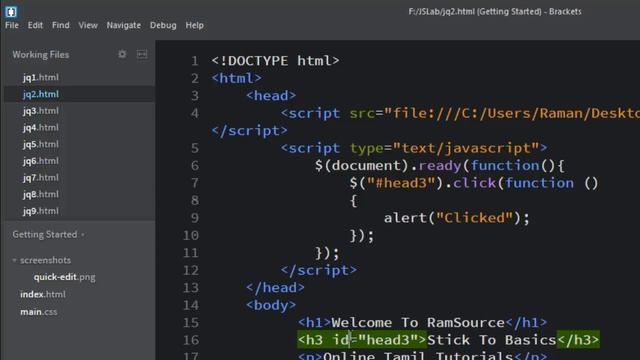
Task: Open the Edit menu
Action: 35,25
